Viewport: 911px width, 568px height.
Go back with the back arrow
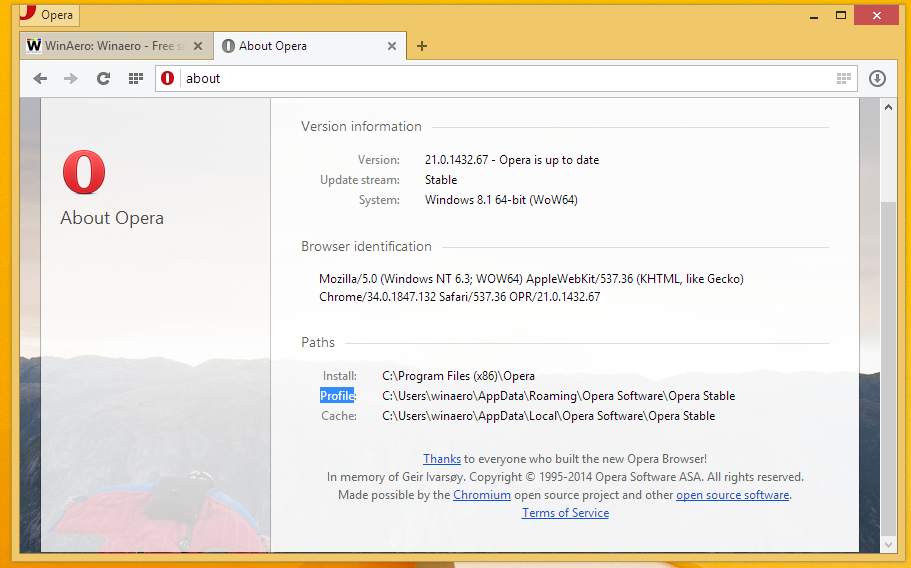pos(40,78)
